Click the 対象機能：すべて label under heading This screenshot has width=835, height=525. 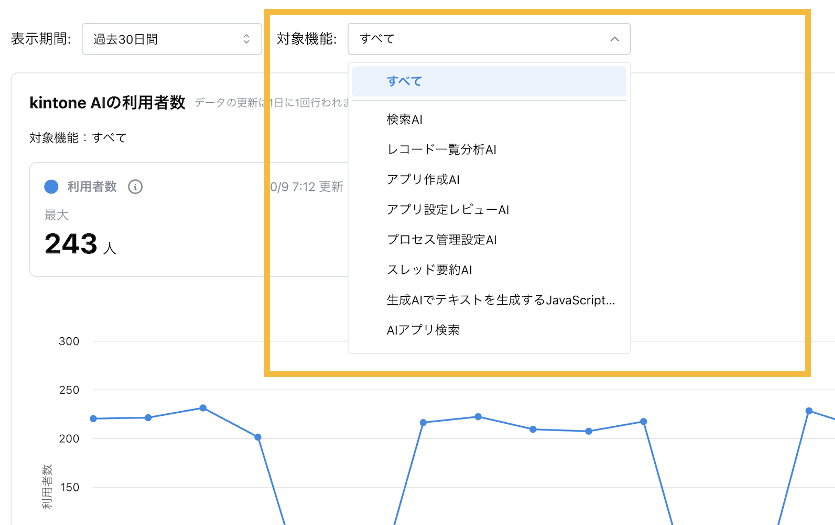tap(78, 138)
